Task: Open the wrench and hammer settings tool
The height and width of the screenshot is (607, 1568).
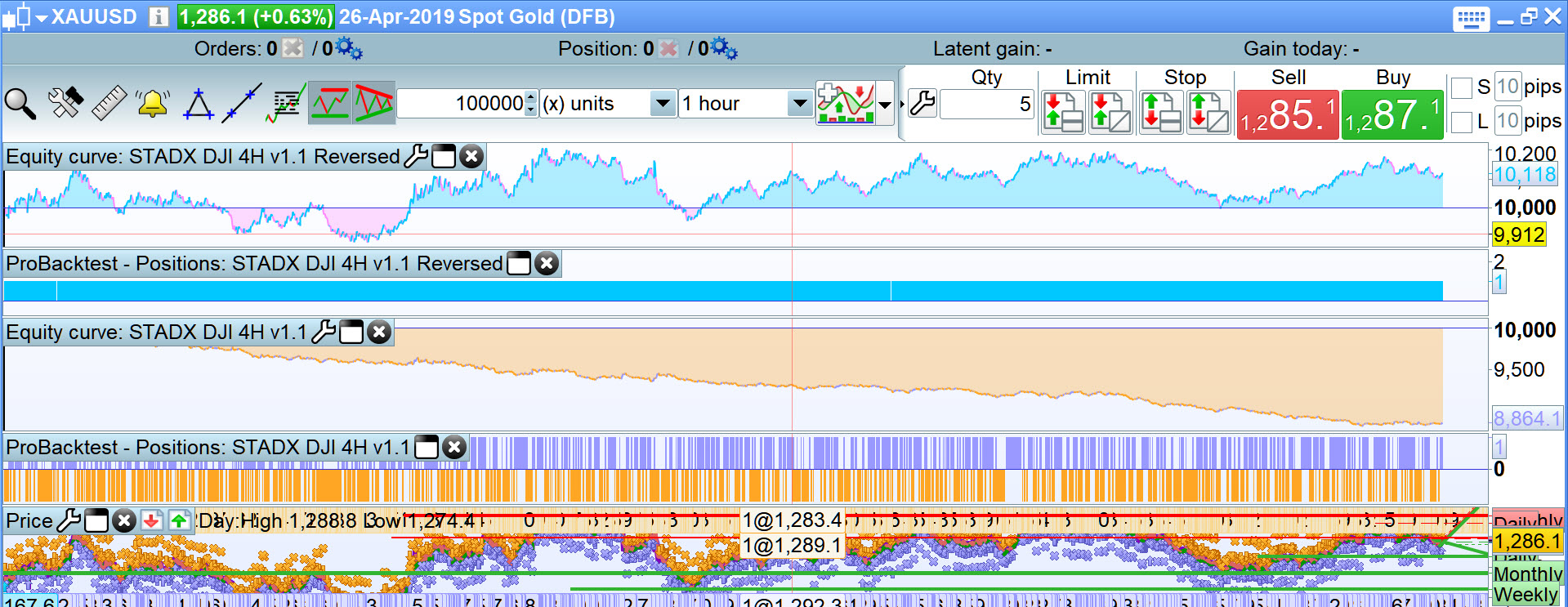Action: pyautogui.click(x=65, y=104)
